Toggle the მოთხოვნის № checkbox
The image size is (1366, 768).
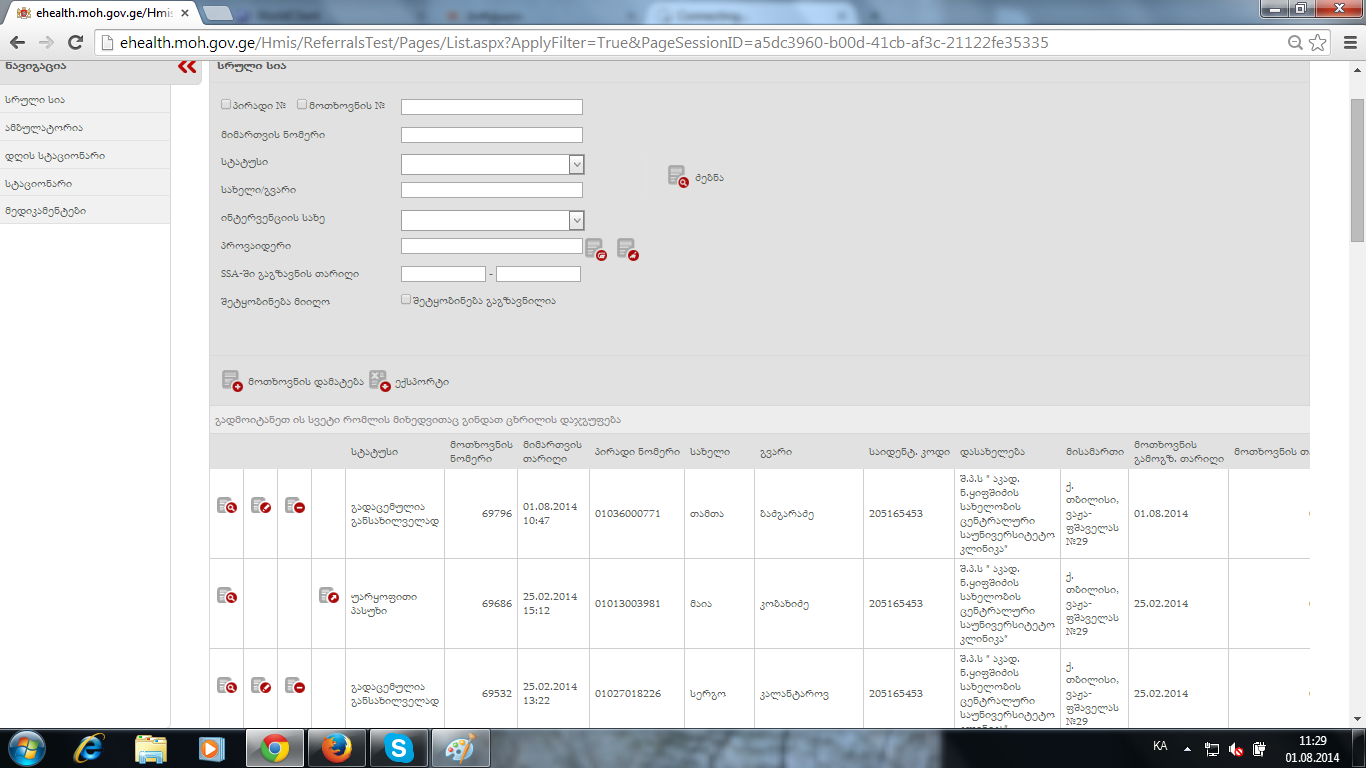point(302,105)
